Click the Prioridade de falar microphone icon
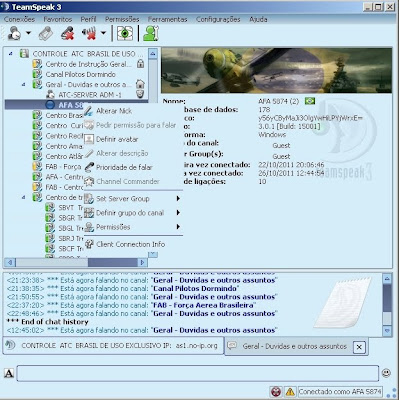 pyautogui.click(x=89, y=167)
